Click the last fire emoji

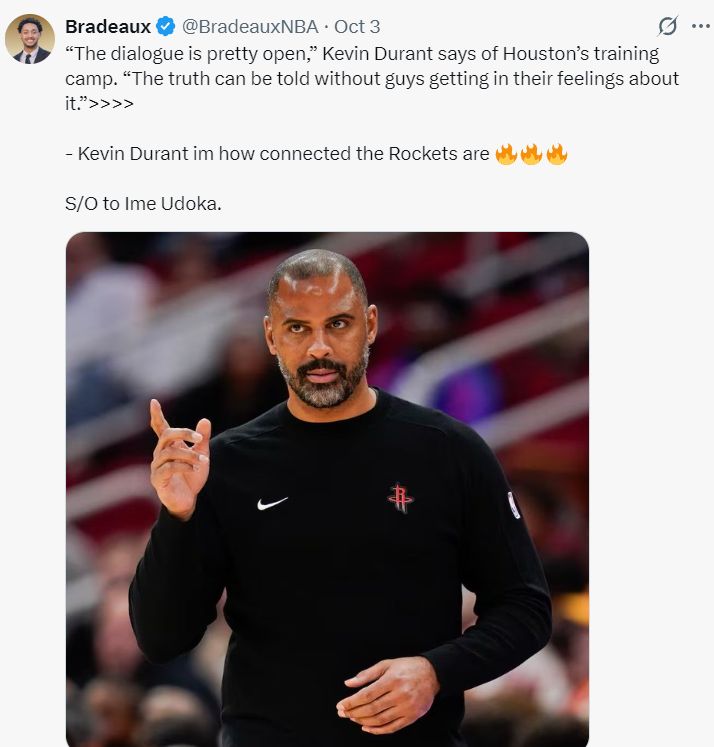[x=556, y=155]
